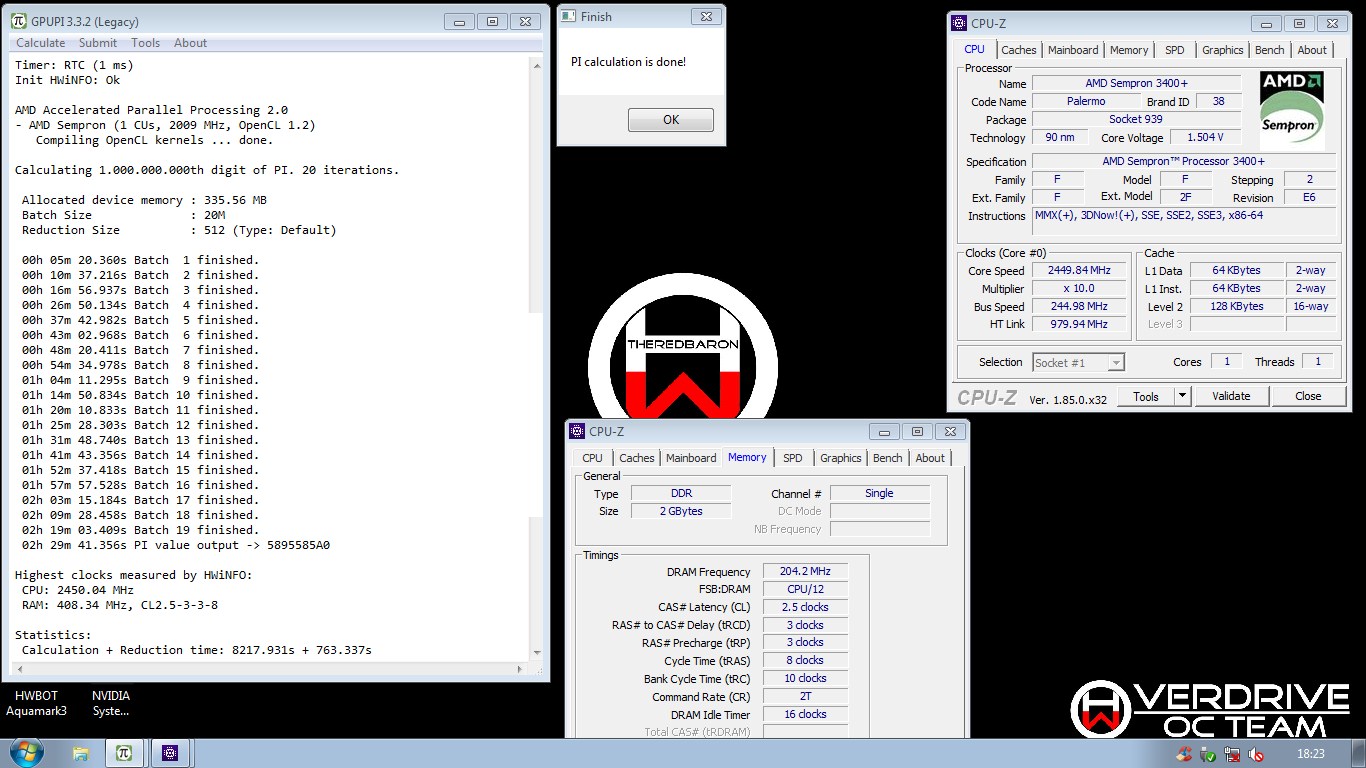Select About tab in the CPU-Z memory window
Viewport: 1366px width, 768px height.
pos(930,458)
